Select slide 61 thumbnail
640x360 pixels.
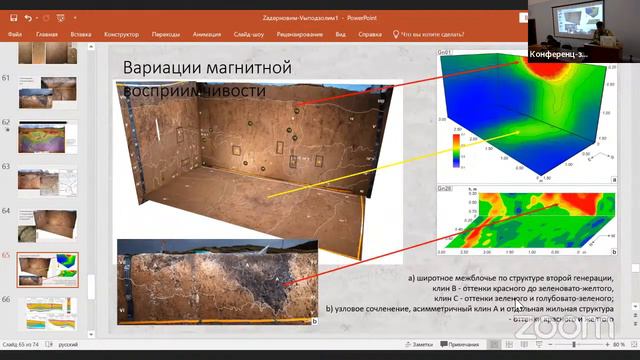[x=47, y=92]
